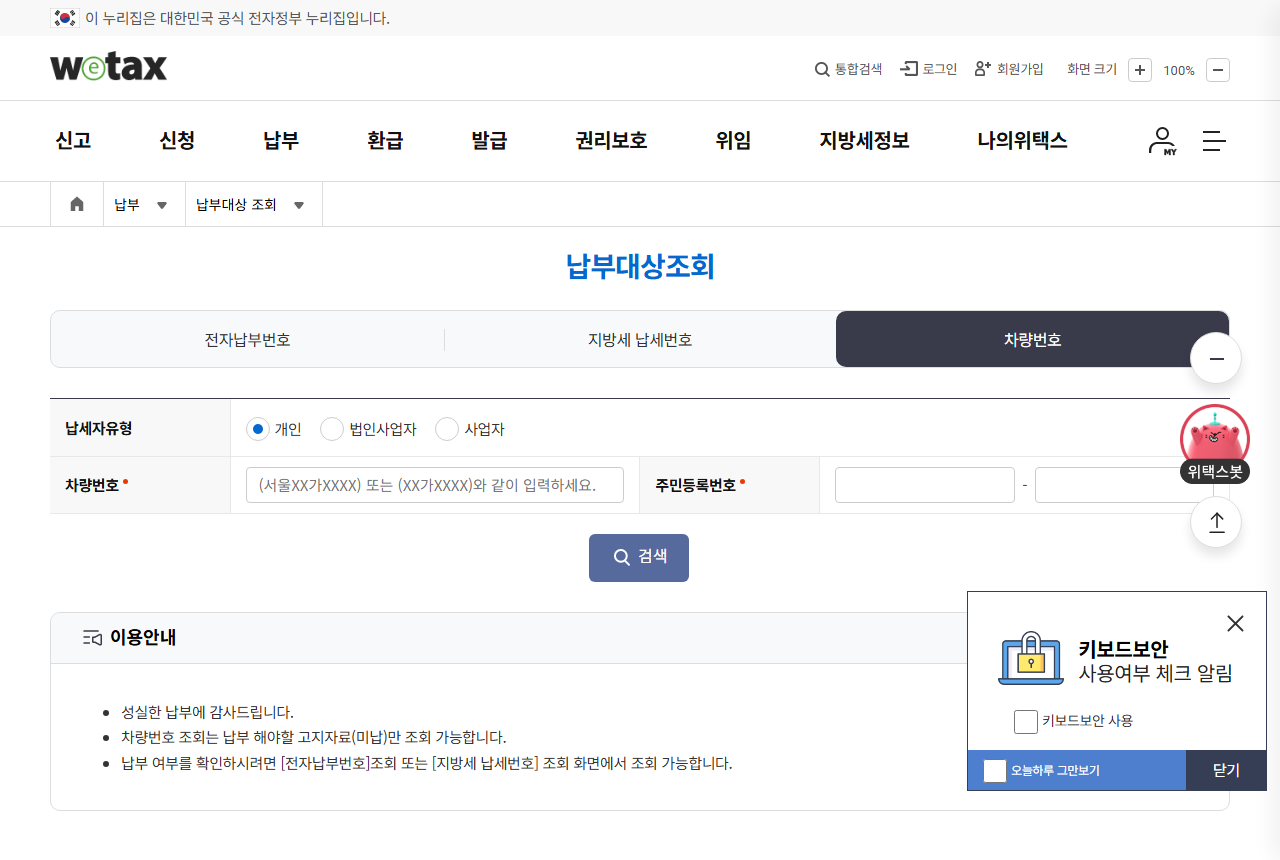The width and height of the screenshot is (1280, 860).
Task: Open the 지방세정보 main menu
Action: tap(864, 141)
